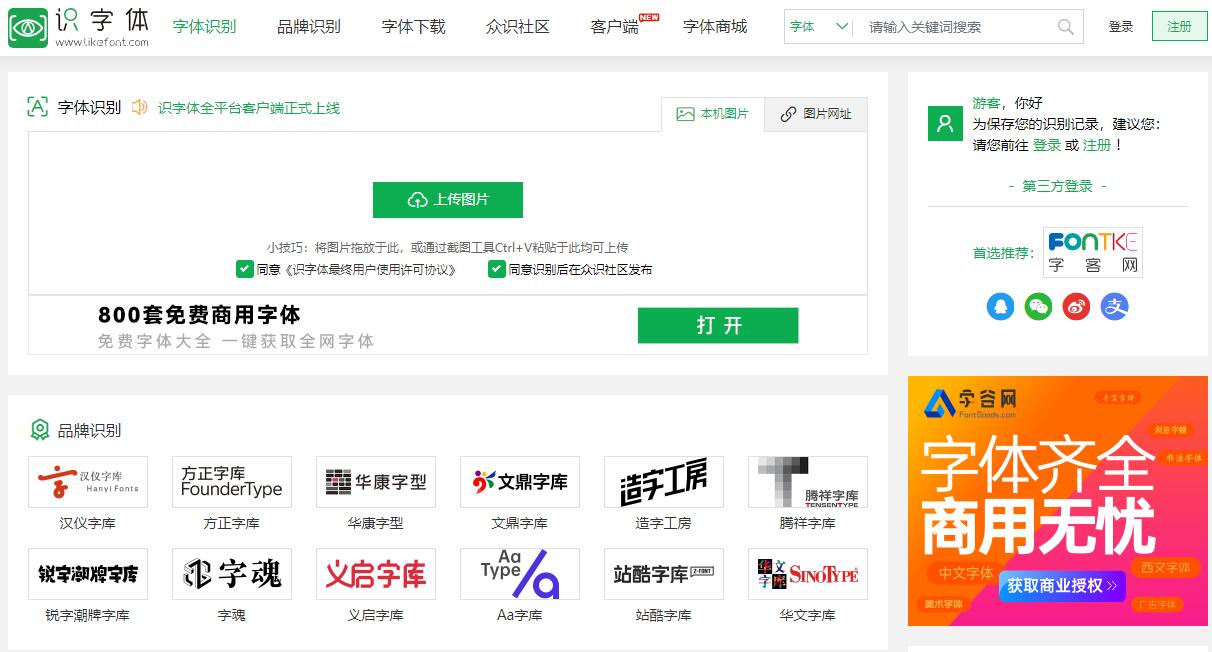Click the 华康字型 text label
This screenshot has width=1212, height=652.
point(376,523)
